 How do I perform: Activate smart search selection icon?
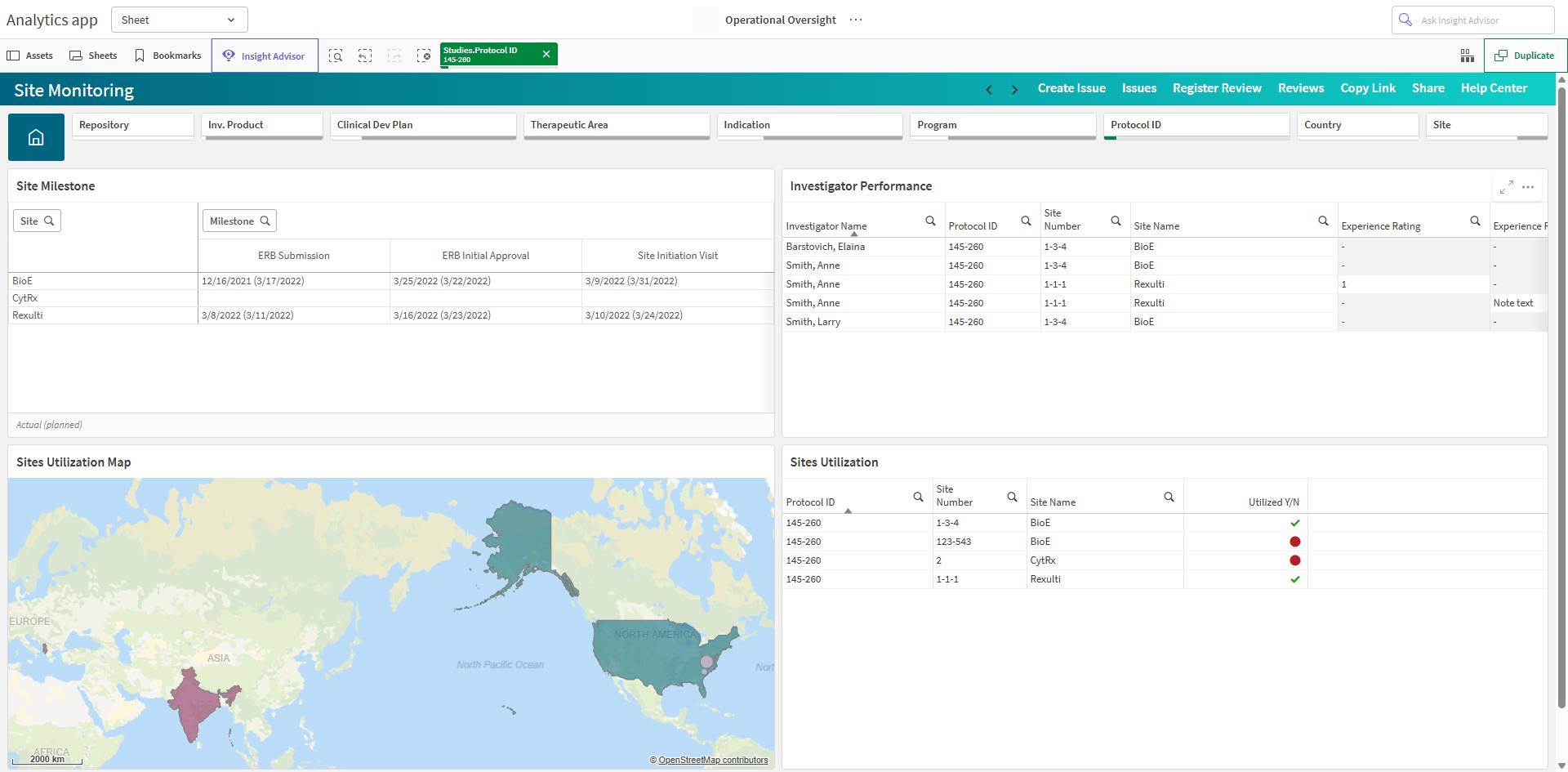click(x=336, y=56)
